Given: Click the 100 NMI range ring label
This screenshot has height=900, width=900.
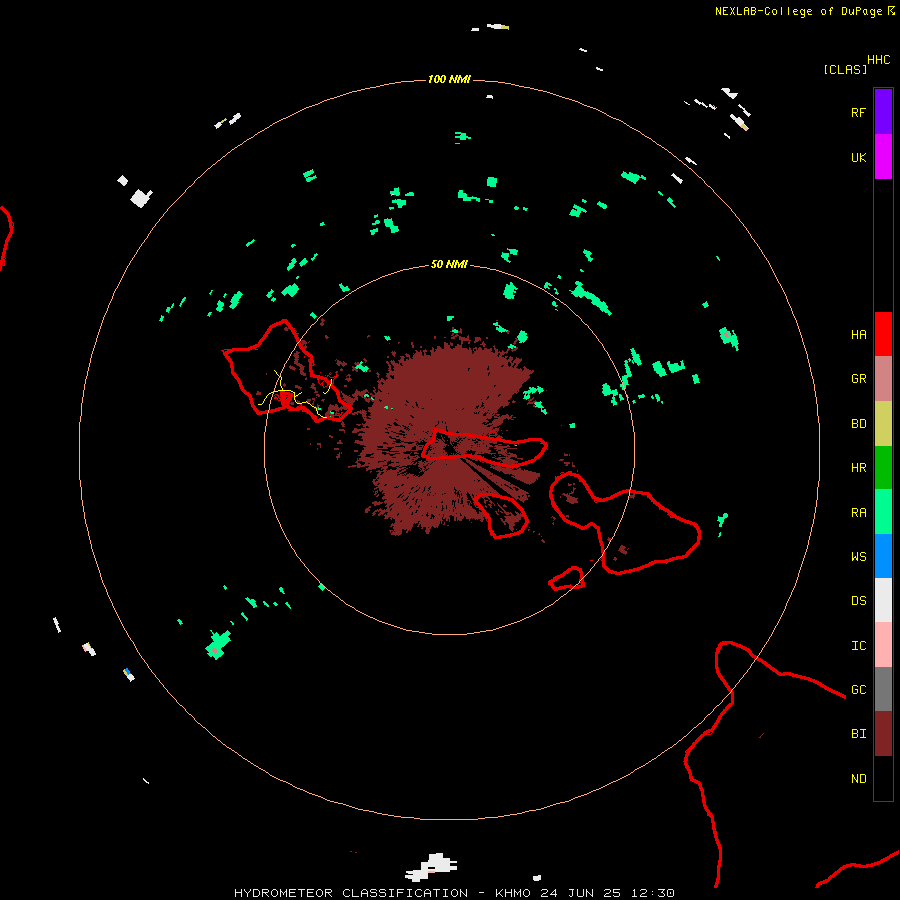Looking at the screenshot, I should click(x=449, y=79).
